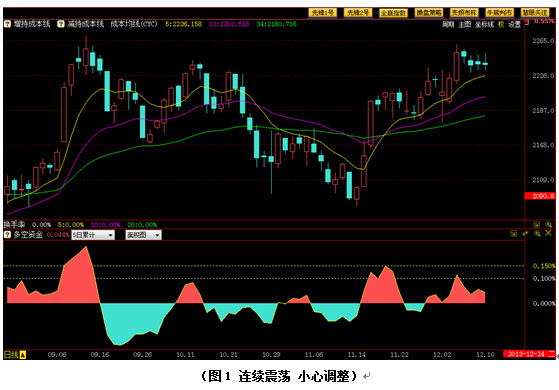Open the 全赢指数 button
Viewport: 559px width, 390px height.
393,13
